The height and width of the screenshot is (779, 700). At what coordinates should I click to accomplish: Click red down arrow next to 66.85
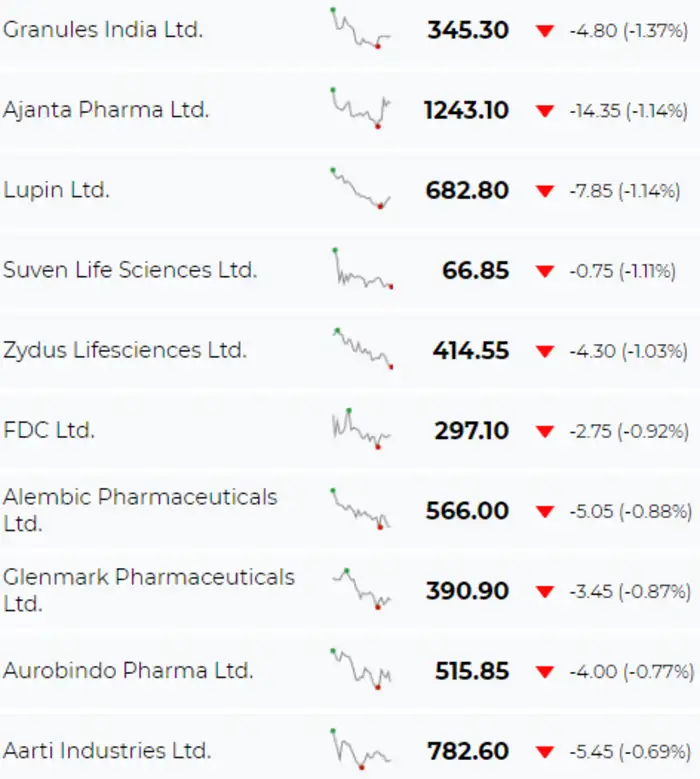pyautogui.click(x=544, y=271)
